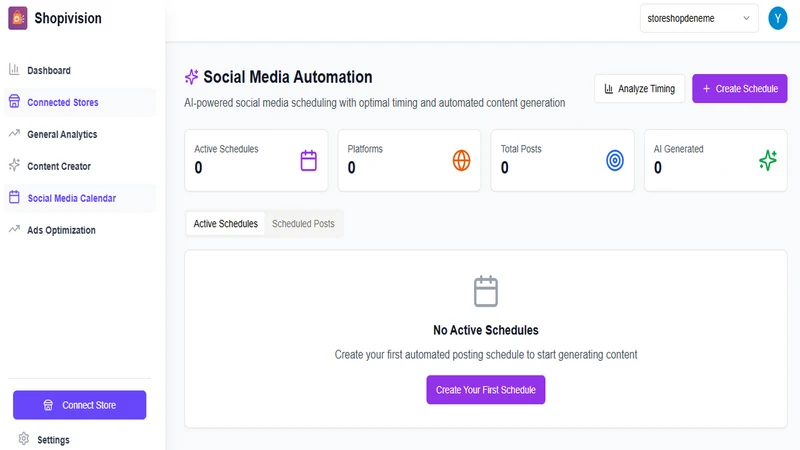Click the Analyze Timing button
Viewport: 800px width, 450px height.
(639, 88)
